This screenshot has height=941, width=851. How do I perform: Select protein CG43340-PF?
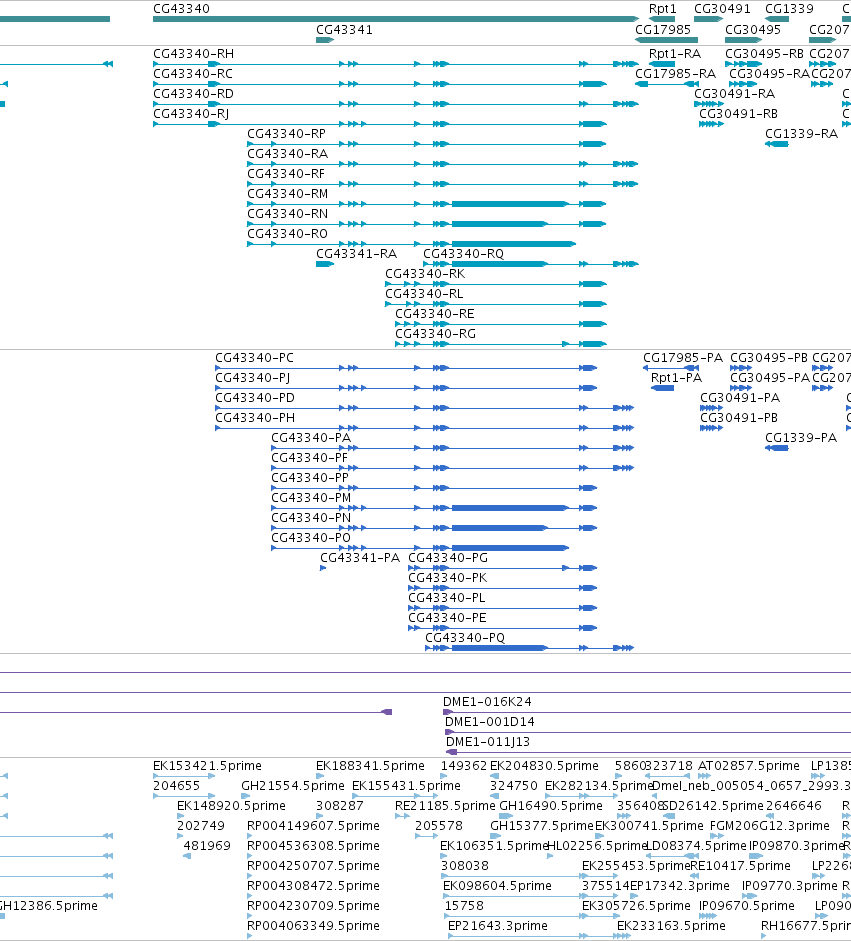tap(310, 458)
